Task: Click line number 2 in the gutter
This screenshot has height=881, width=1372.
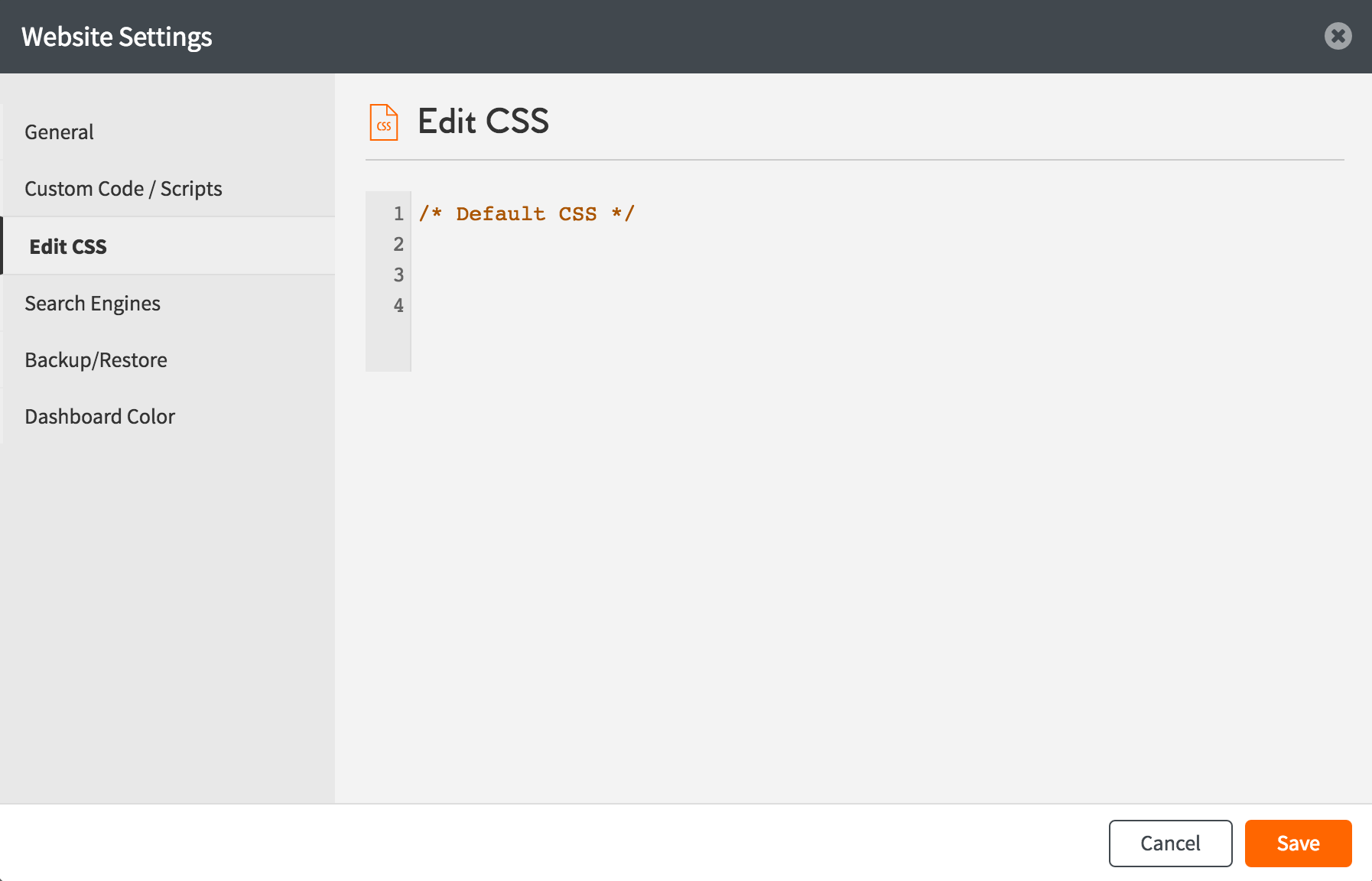Action: coord(398,245)
